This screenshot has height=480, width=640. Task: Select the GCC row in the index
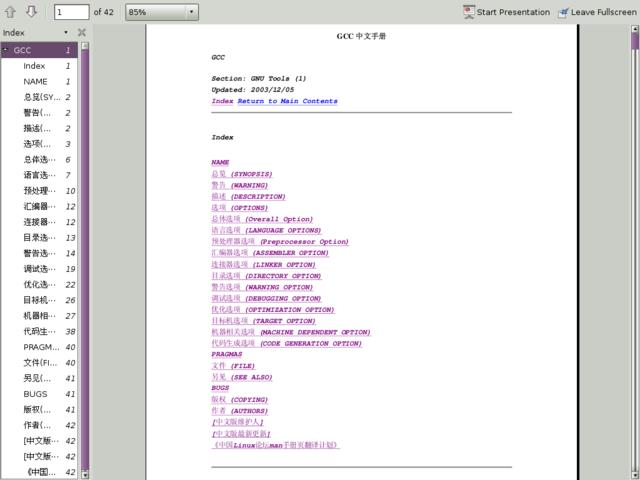pos(39,50)
